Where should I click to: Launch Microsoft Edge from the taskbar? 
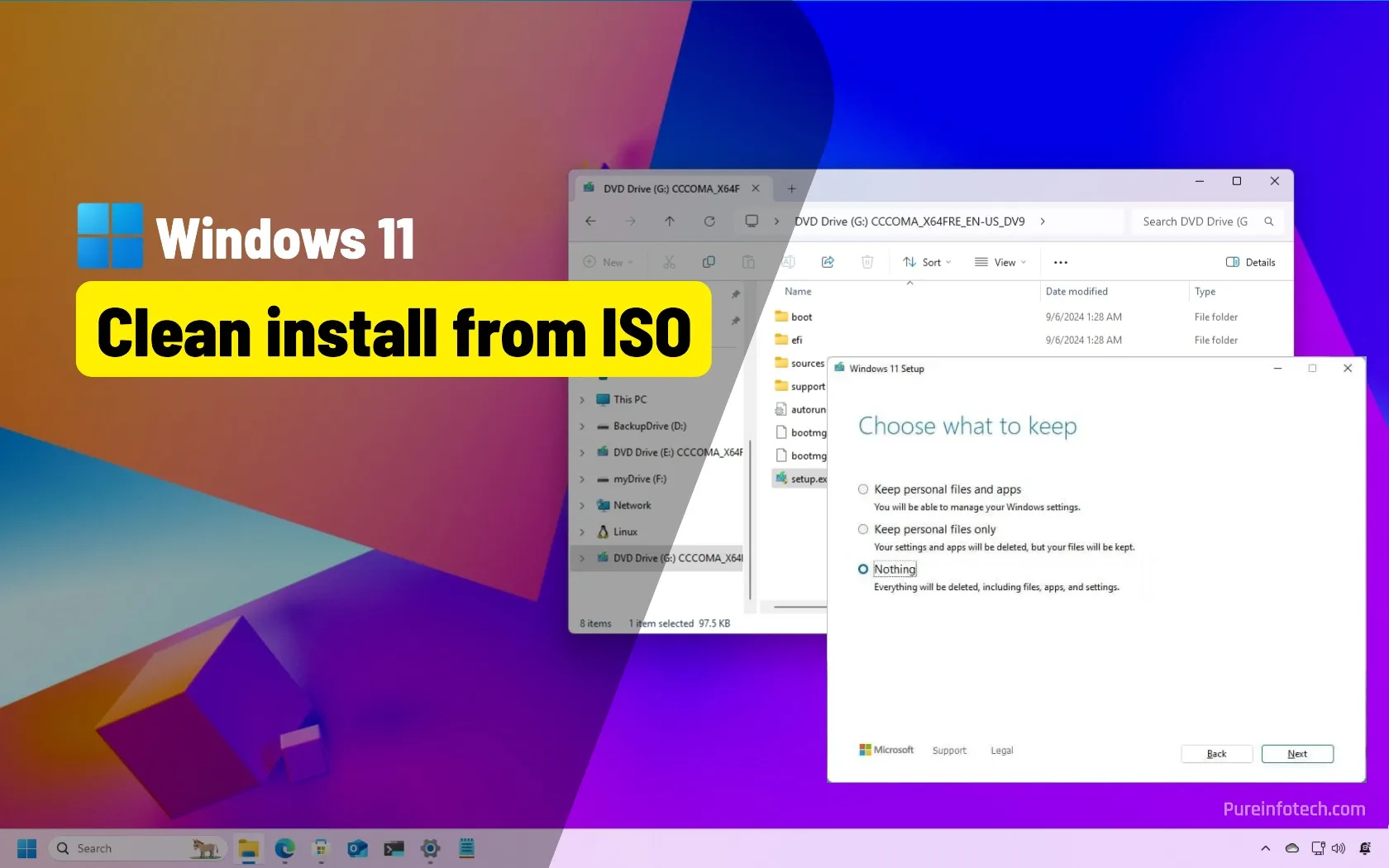coord(285,848)
